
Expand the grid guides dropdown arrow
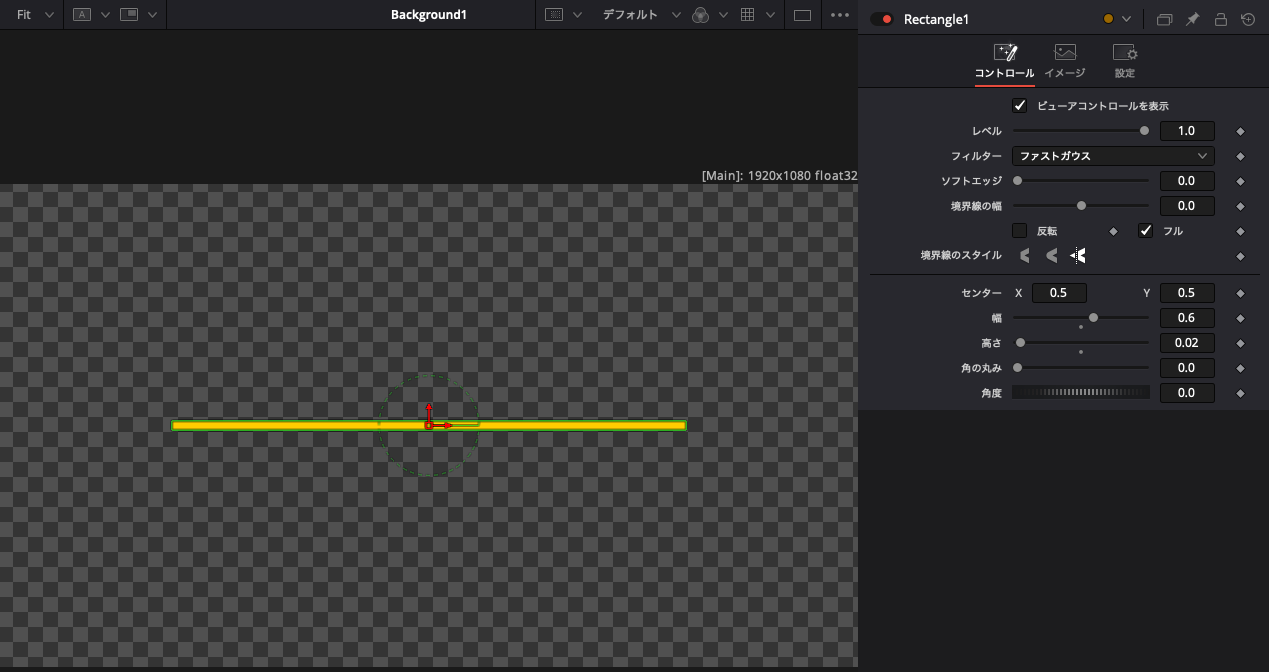tap(770, 15)
